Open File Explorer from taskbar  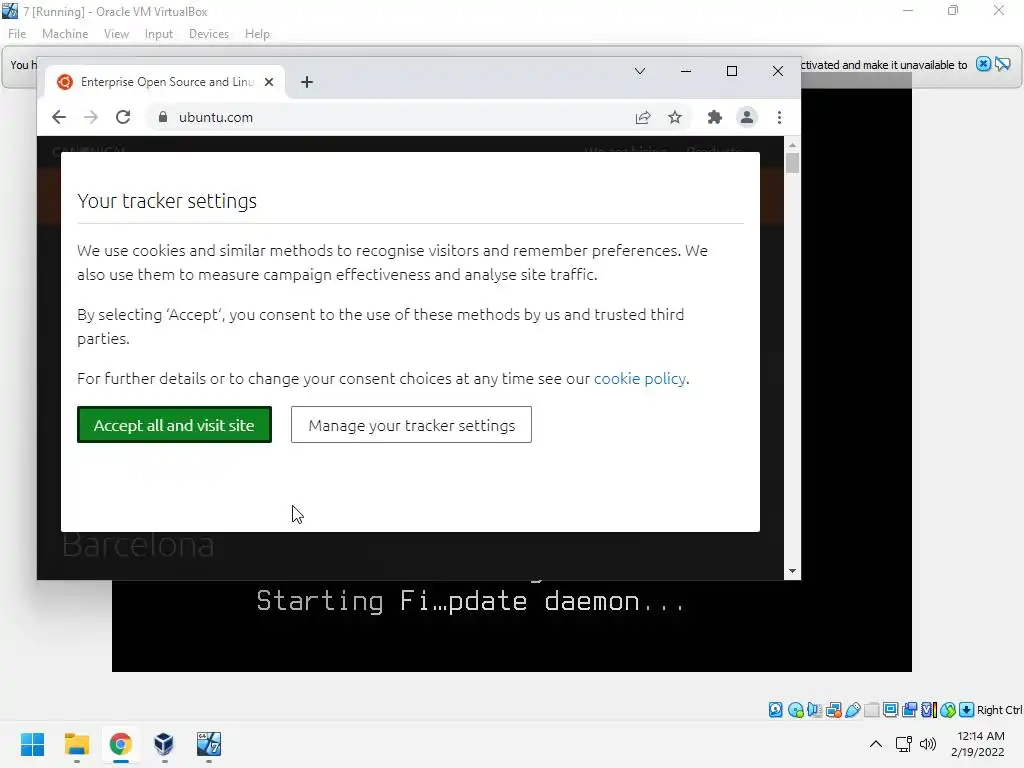coord(76,744)
